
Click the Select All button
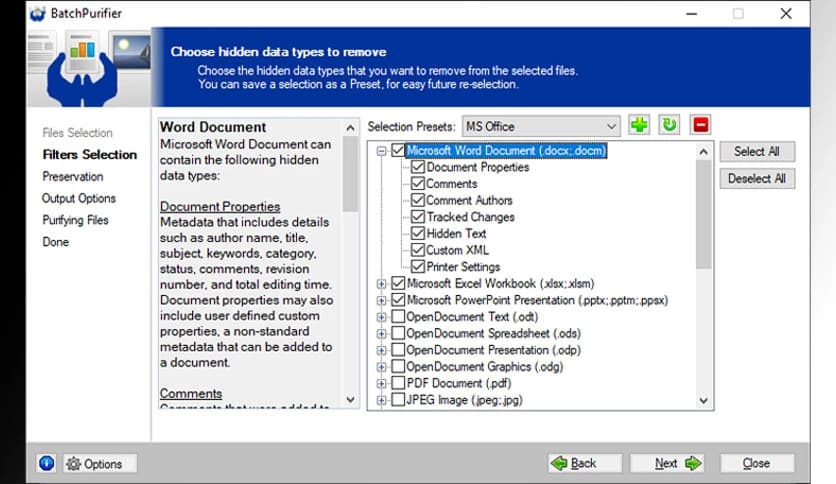tap(757, 151)
